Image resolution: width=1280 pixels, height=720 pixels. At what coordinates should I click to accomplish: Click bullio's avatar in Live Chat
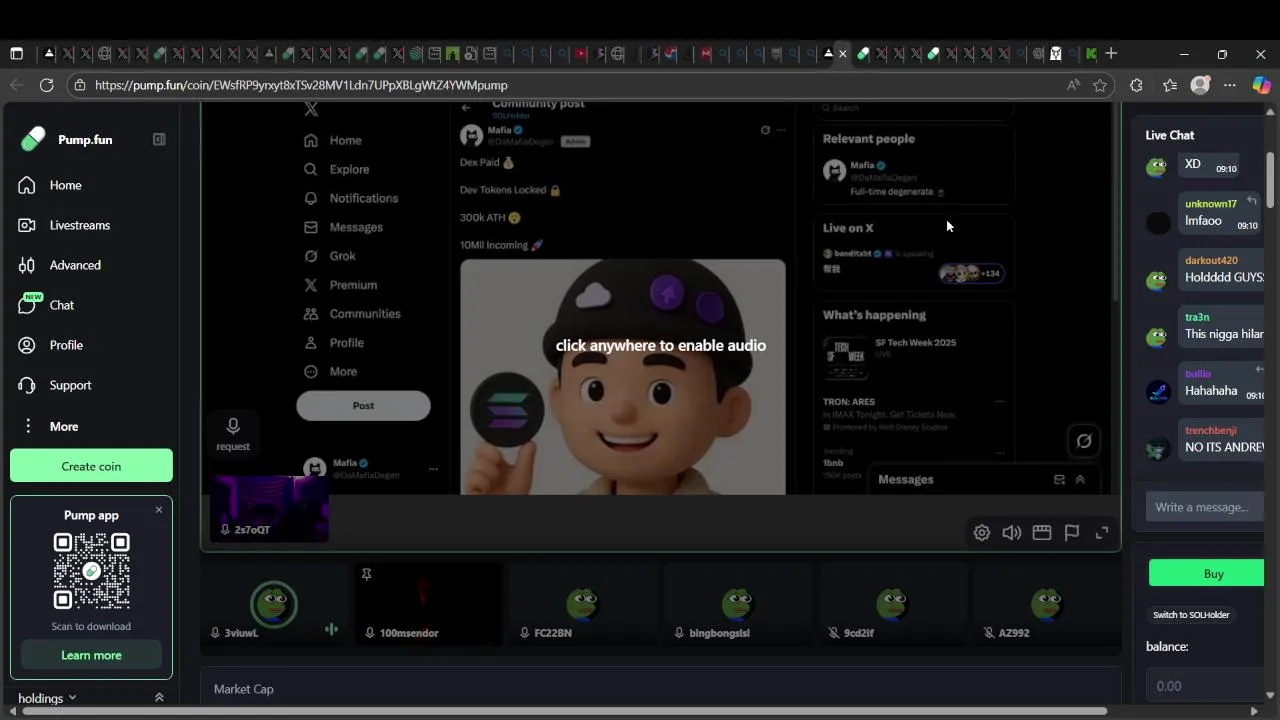[1158, 392]
